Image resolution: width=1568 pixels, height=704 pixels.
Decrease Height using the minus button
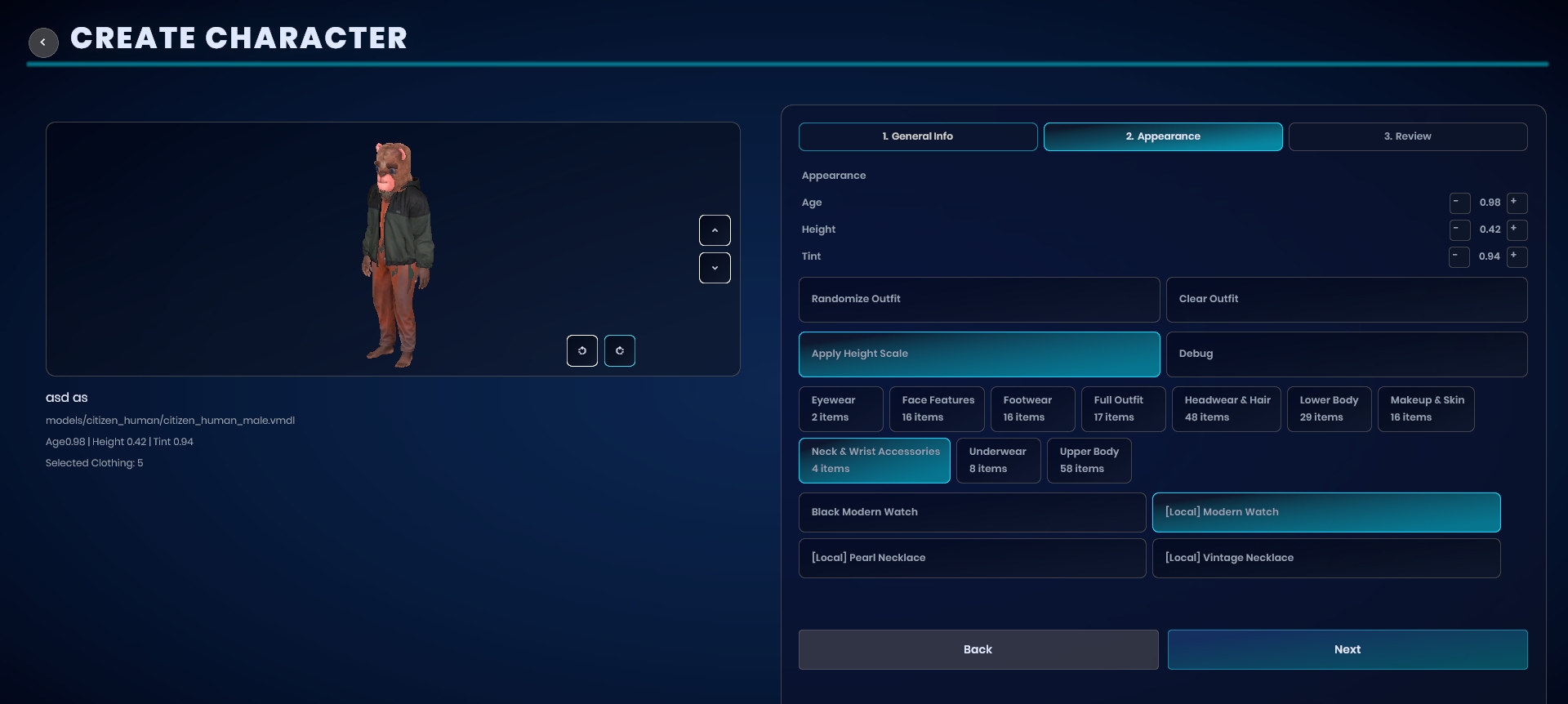(1459, 229)
